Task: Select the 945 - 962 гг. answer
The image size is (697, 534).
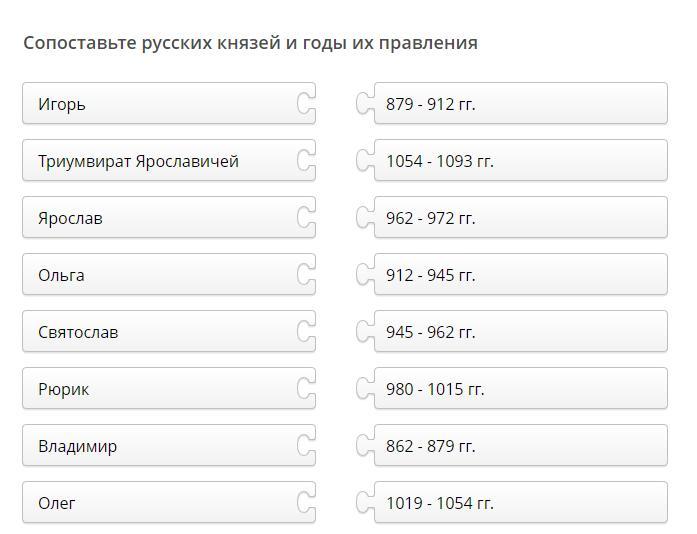Action: click(520, 332)
